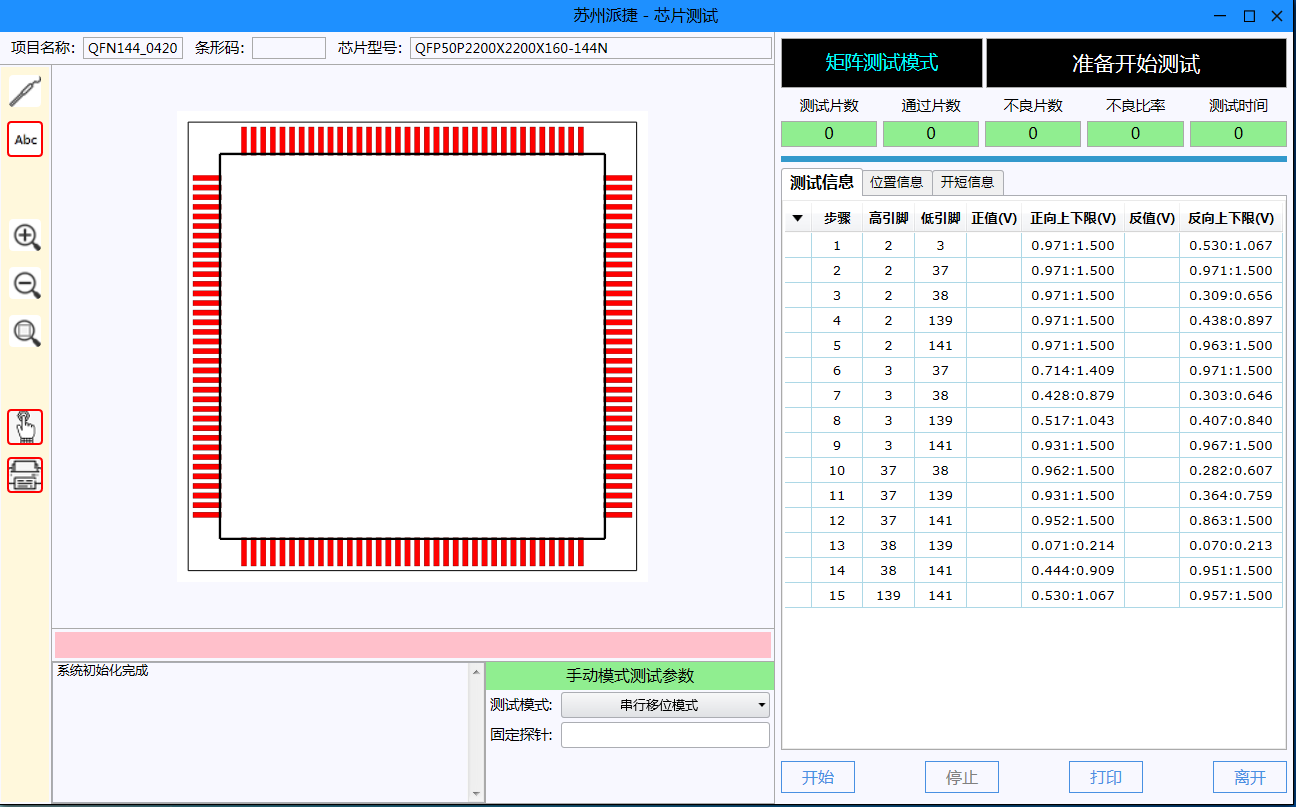Click the 不良比率 counter value
Image resolution: width=1296 pixels, height=807 pixels.
click(x=1135, y=133)
